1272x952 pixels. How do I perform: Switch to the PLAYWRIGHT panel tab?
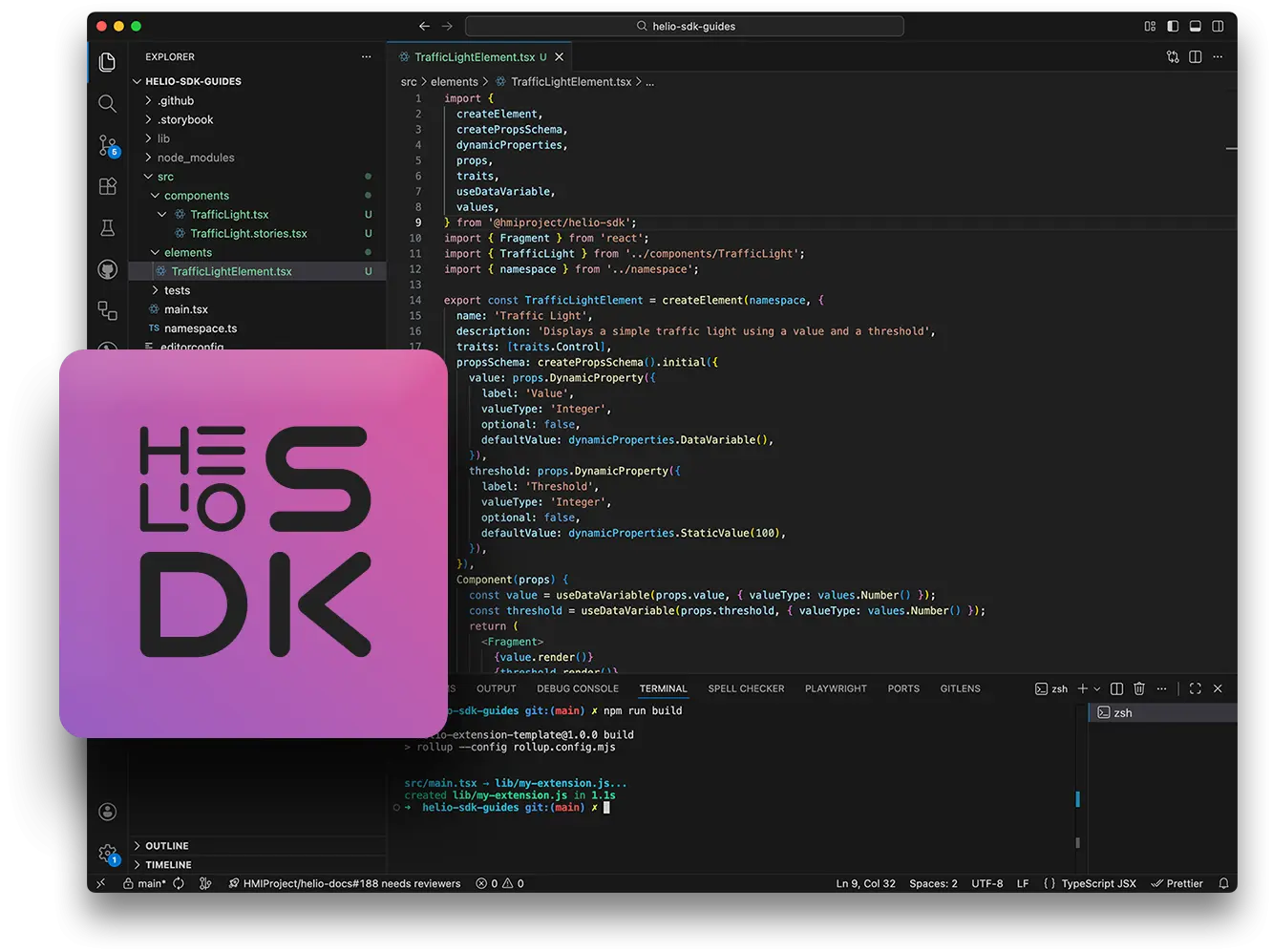point(836,688)
